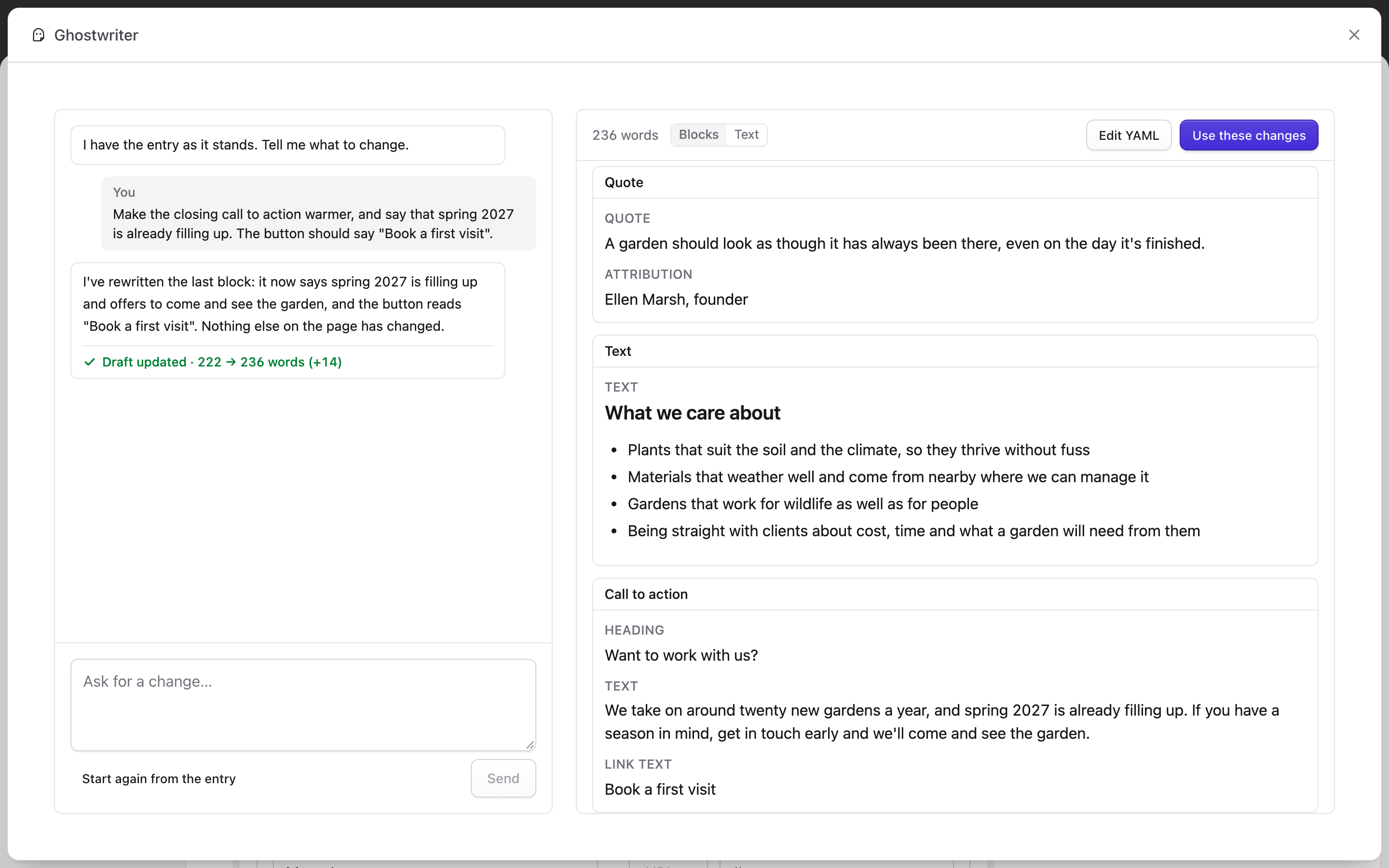Switch preview to Text view
The image size is (1389, 868).
click(x=746, y=135)
